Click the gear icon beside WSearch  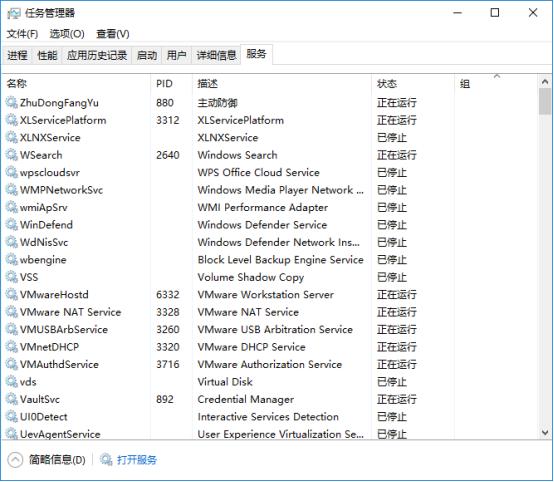(x=11, y=155)
